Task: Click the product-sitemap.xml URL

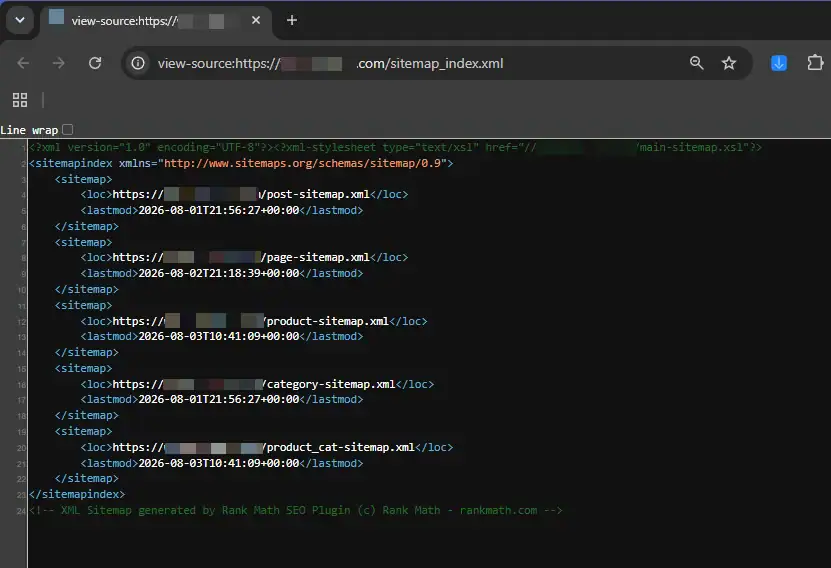Action: 251,321
